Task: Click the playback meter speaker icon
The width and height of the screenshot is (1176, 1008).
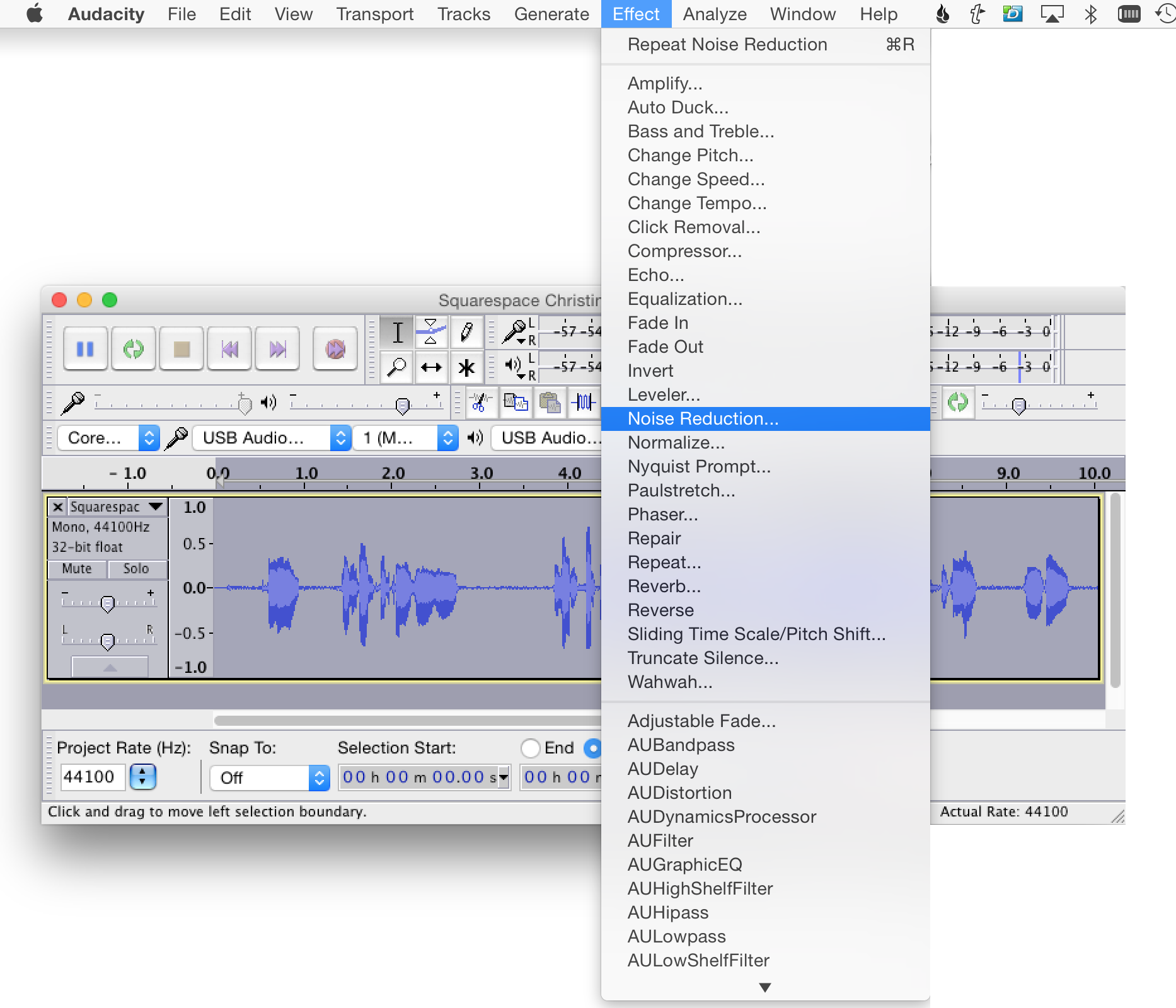Action: [x=514, y=365]
